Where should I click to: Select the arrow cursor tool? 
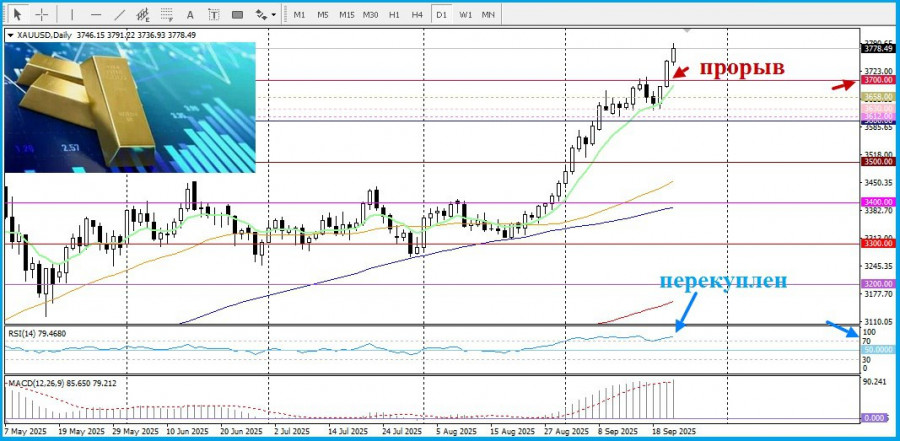click(x=17, y=14)
